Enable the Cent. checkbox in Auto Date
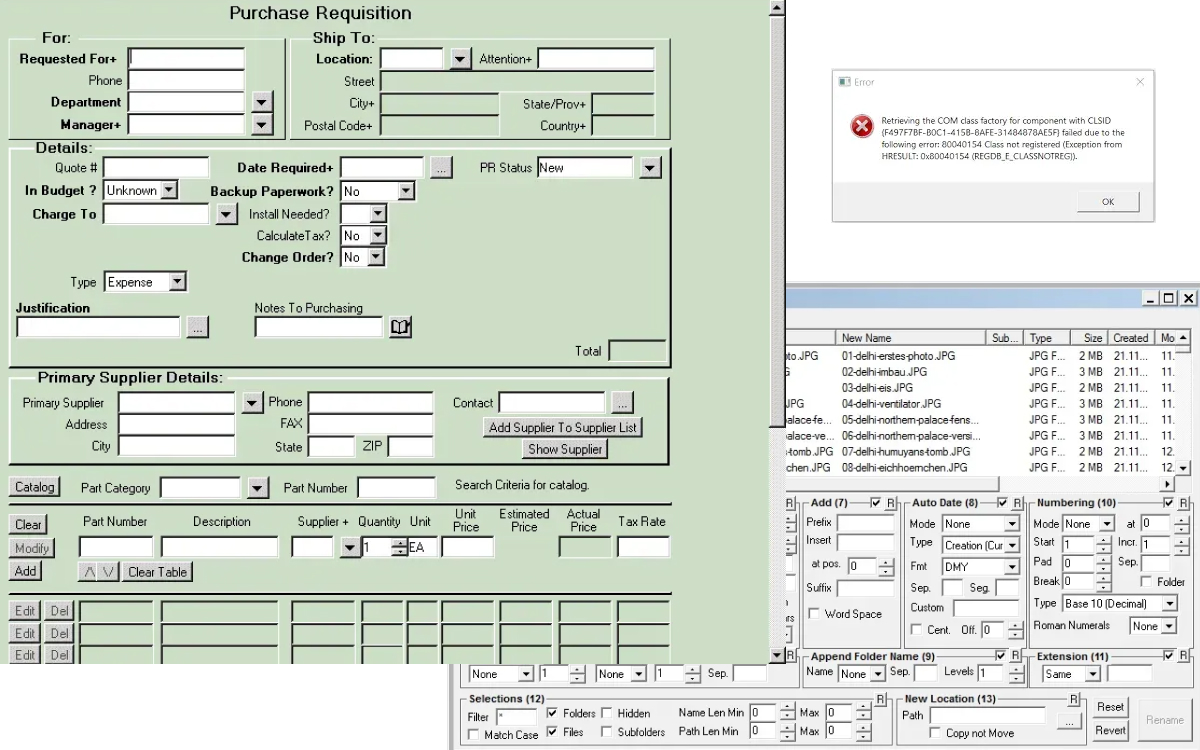The image size is (1200, 750). tap(917, 630)
